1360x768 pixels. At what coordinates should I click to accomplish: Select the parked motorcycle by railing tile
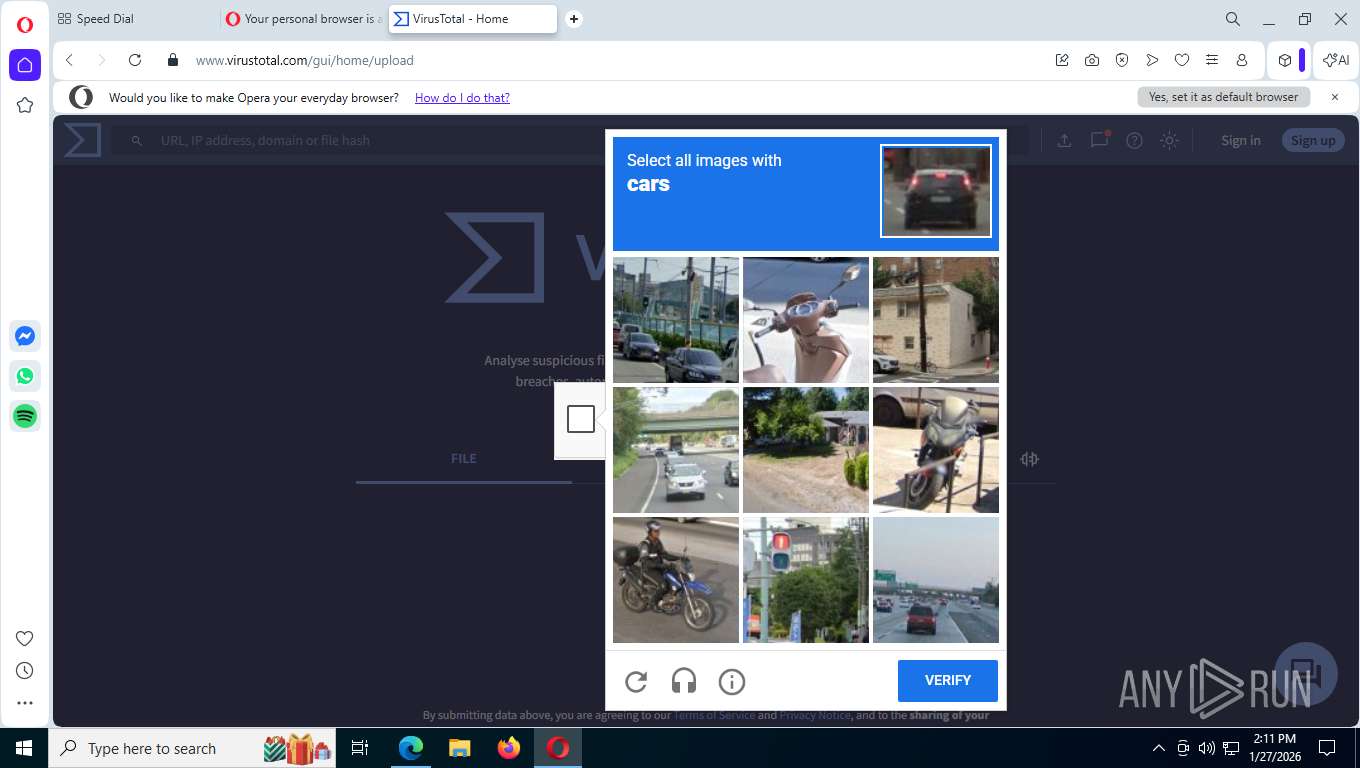936,450
